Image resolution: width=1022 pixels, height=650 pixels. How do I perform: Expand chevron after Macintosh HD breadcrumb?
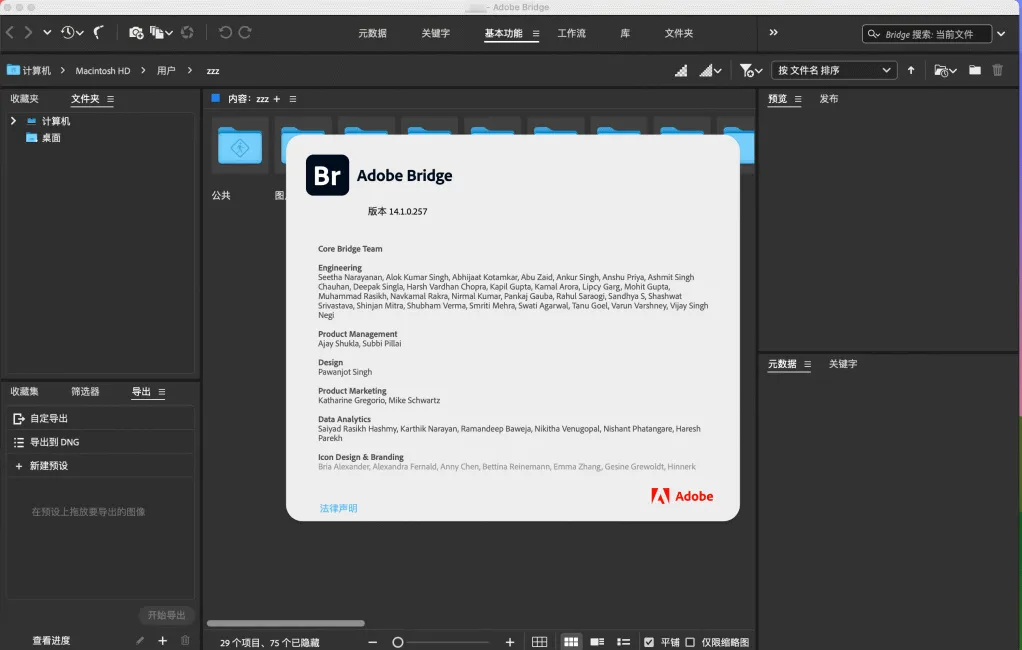coord(143,70)
